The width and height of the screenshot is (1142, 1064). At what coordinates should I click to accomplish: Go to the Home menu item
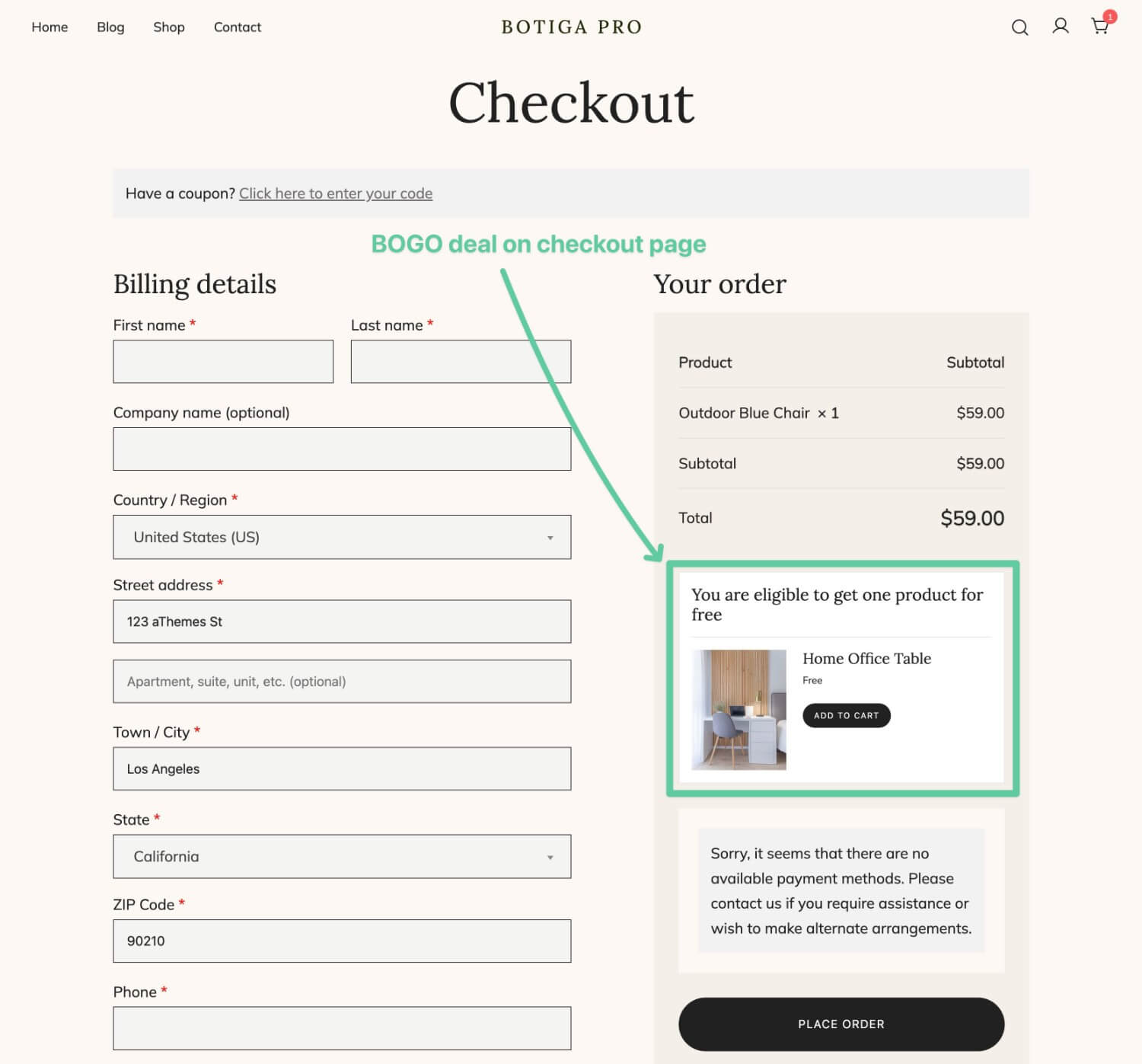point(49,27)
